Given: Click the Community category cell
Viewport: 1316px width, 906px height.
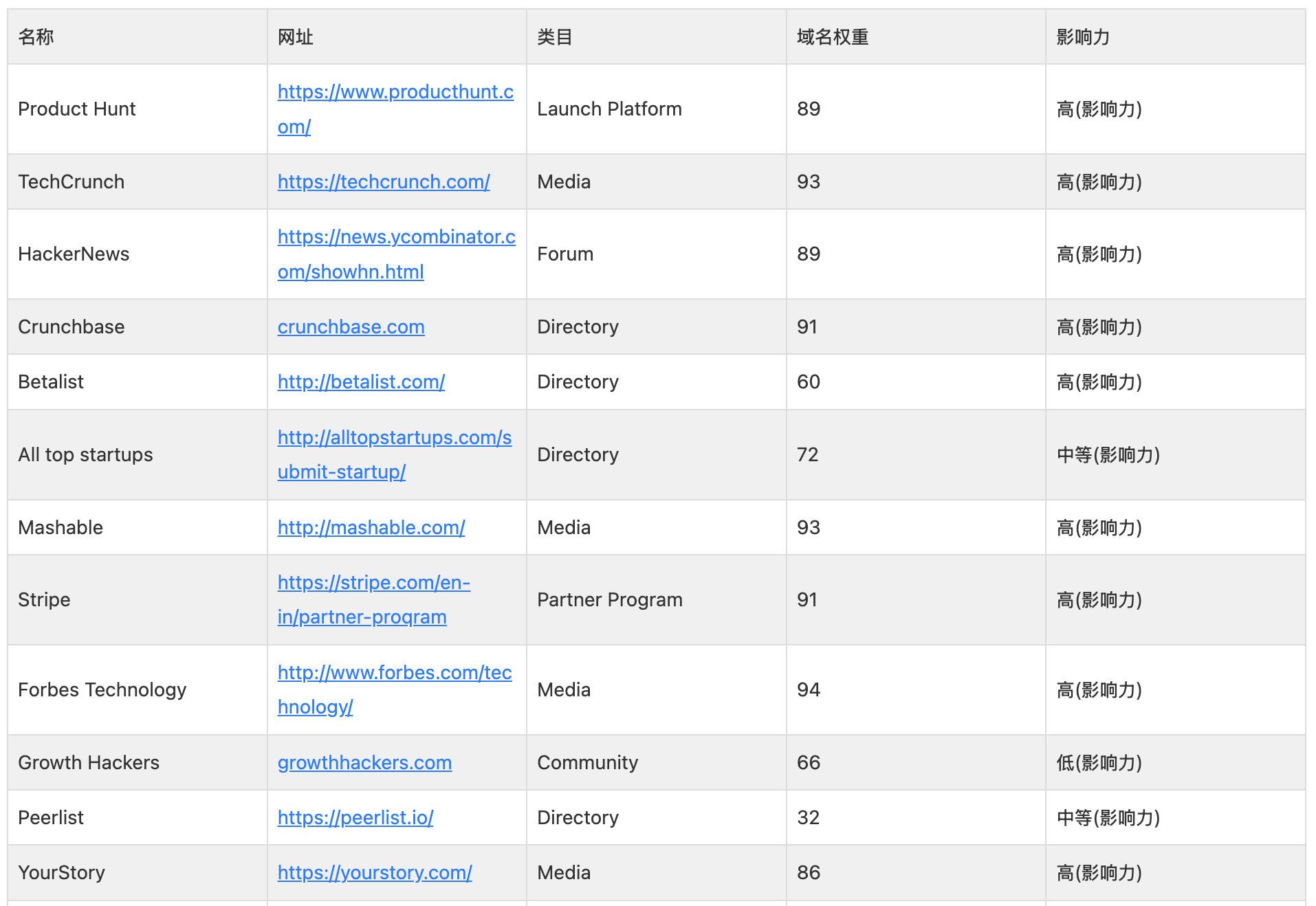Looking at the screenshot, I should (657, 762).
